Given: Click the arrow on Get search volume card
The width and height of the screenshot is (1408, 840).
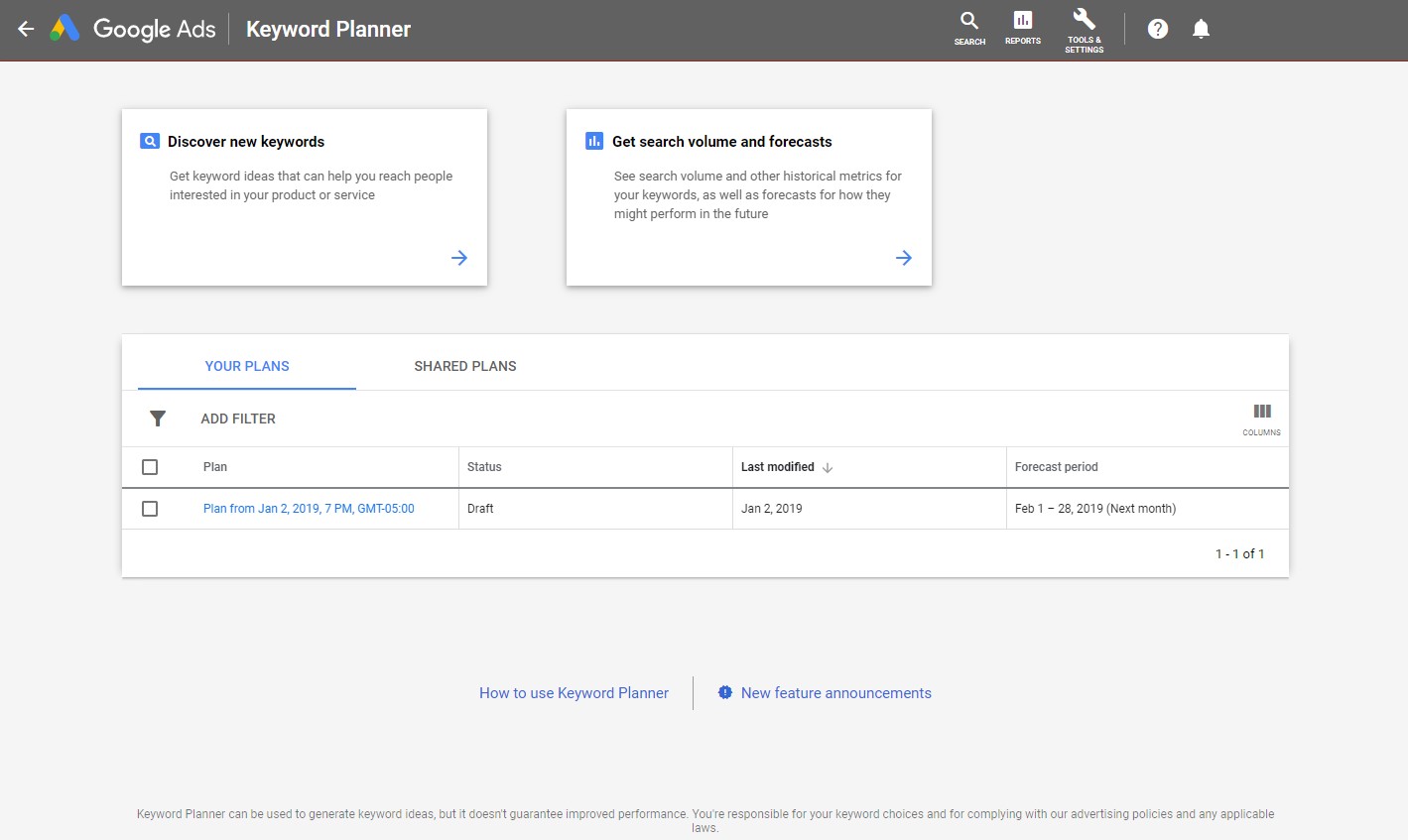Looking at the screenshot, I should [904, 258].
